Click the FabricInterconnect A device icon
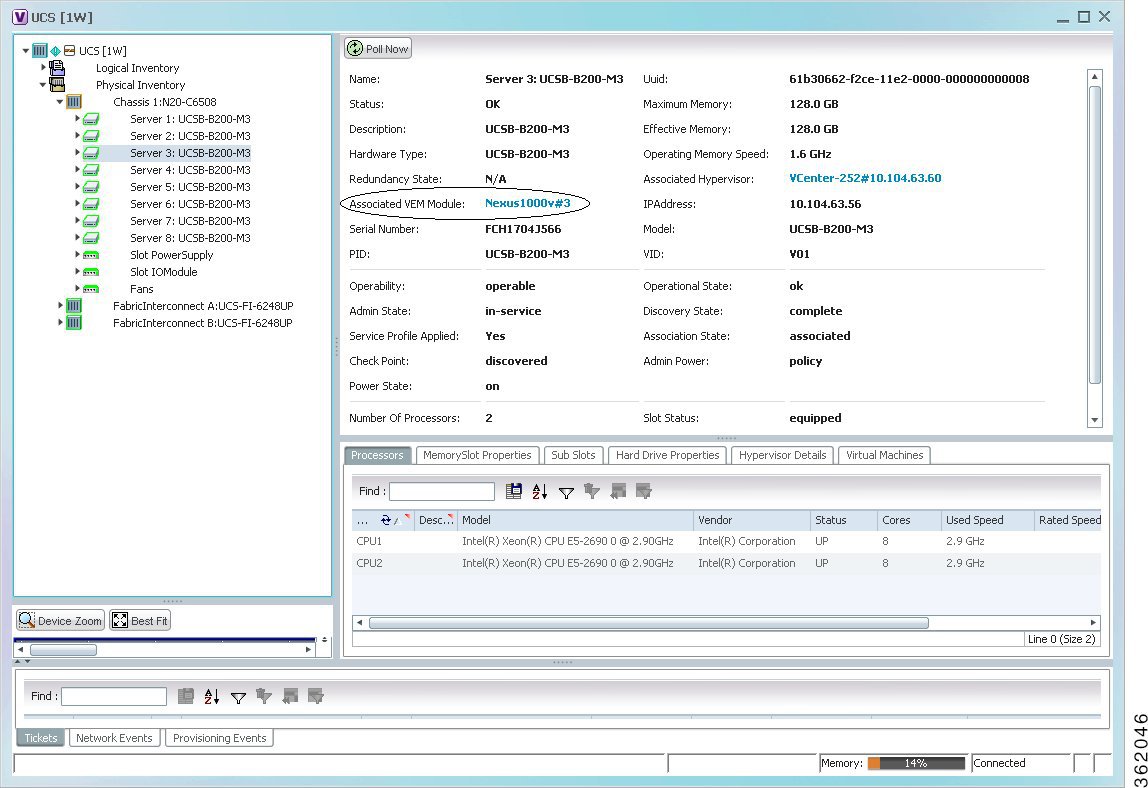Image resolution: width=1148 pixels, height=788 pixels. [x=74, y=305]
